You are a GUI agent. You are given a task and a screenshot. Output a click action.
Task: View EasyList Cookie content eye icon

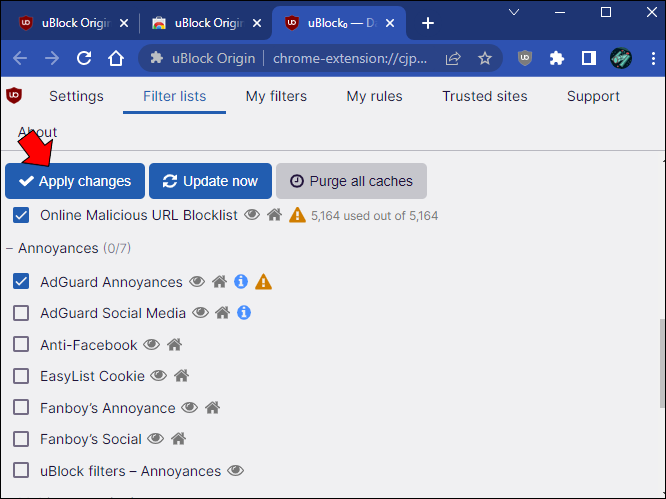pyautogui.click(x=159, y=375)
